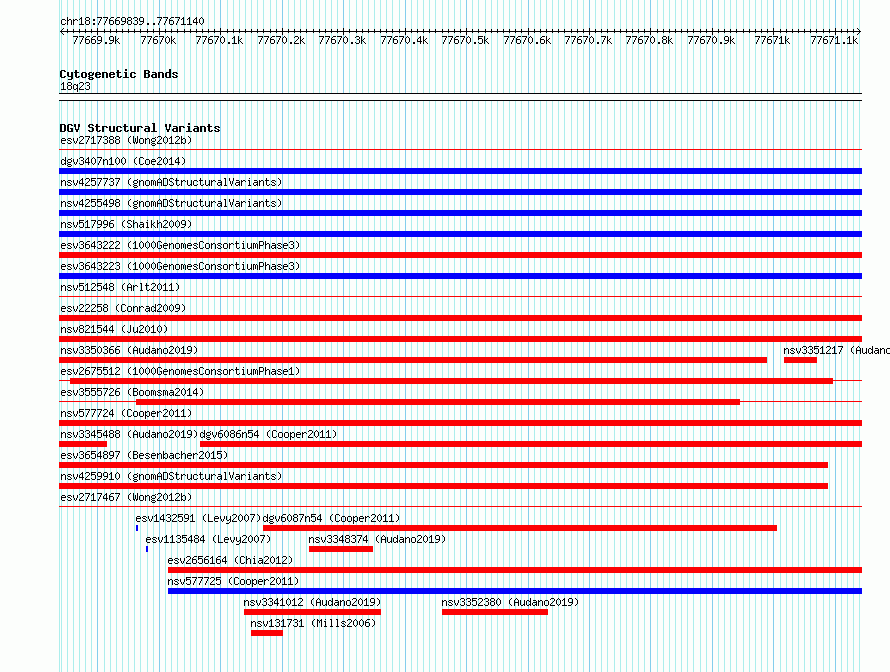
Task: Open nsv4259910 gnomAD variant label
Action: point(171,476)
